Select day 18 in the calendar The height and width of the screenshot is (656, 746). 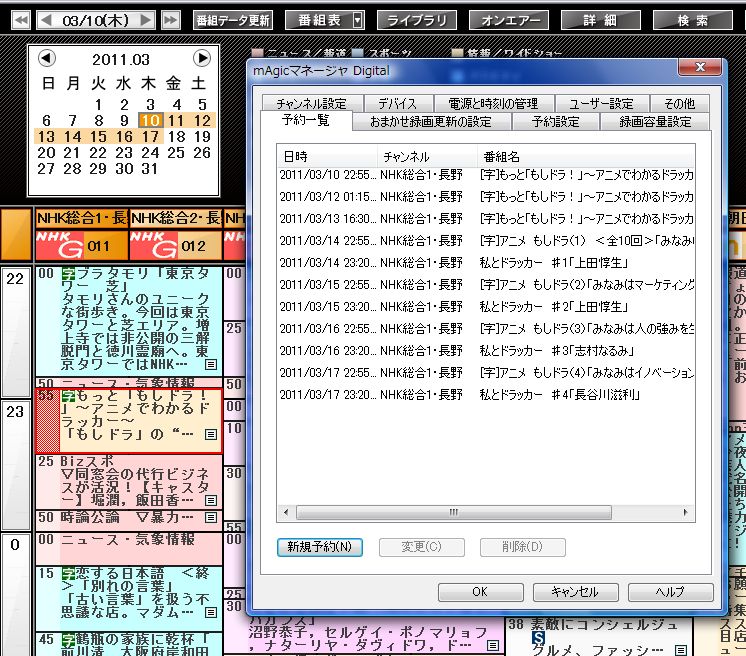point(177,137)
